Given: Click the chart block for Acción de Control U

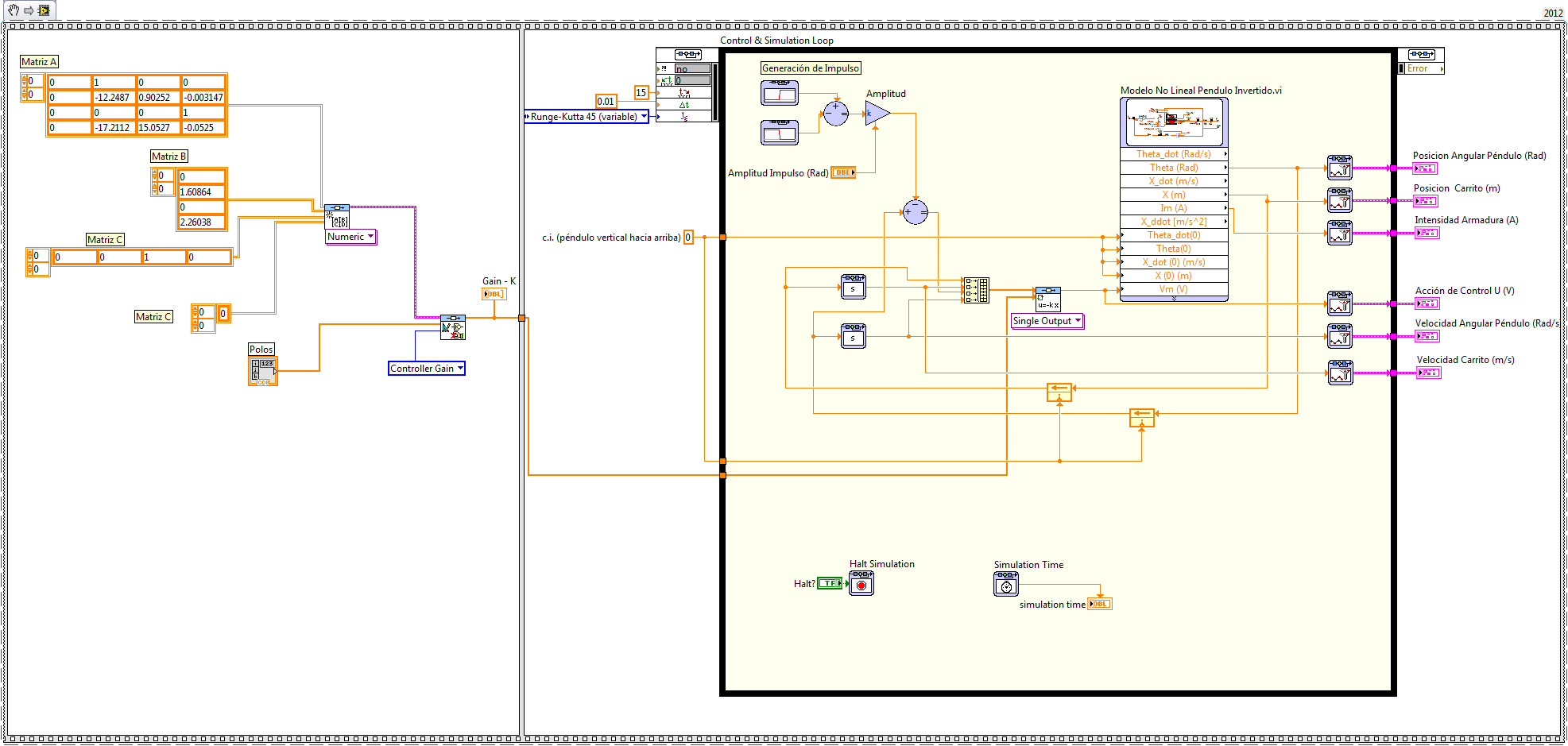Looking at the screenshot, I should [x=1340, y=303].
